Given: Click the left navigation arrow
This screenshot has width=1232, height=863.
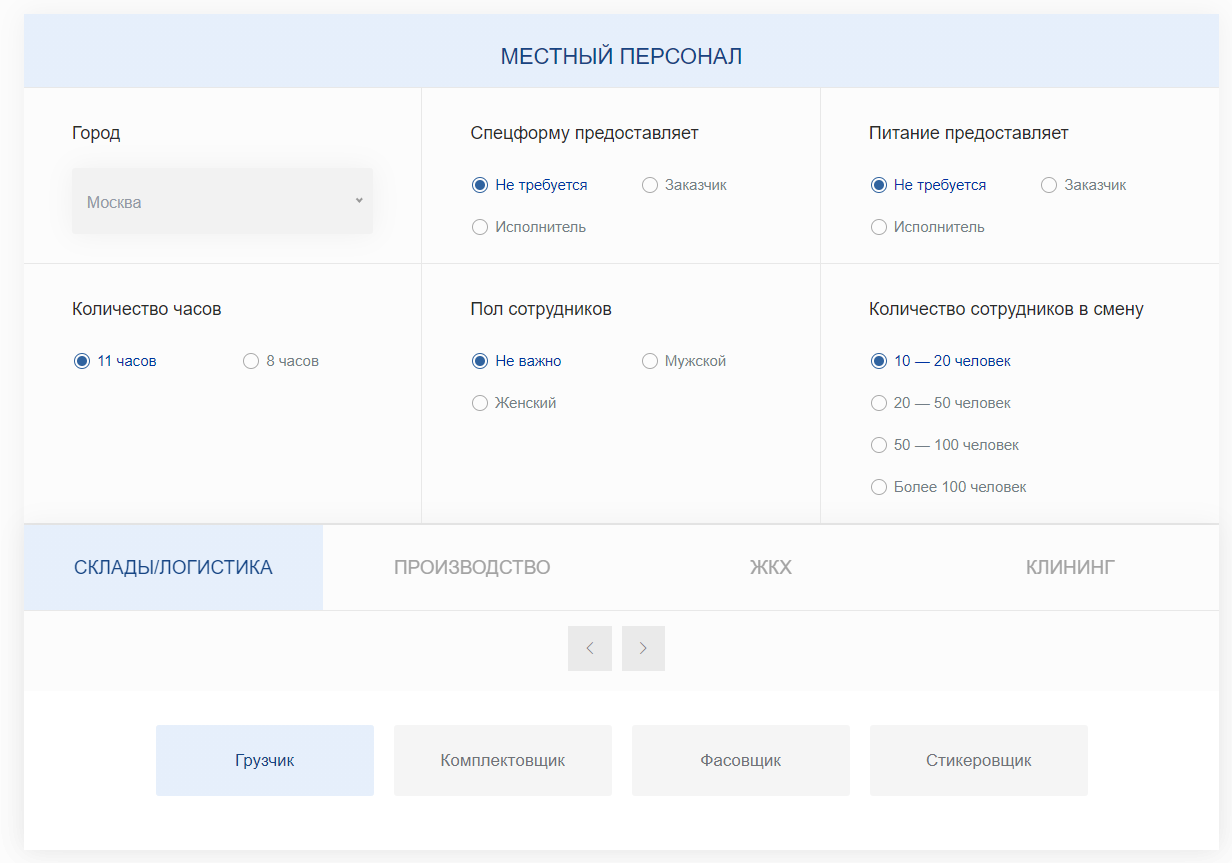Looking at the screenshot, I should tap(590, 648).
